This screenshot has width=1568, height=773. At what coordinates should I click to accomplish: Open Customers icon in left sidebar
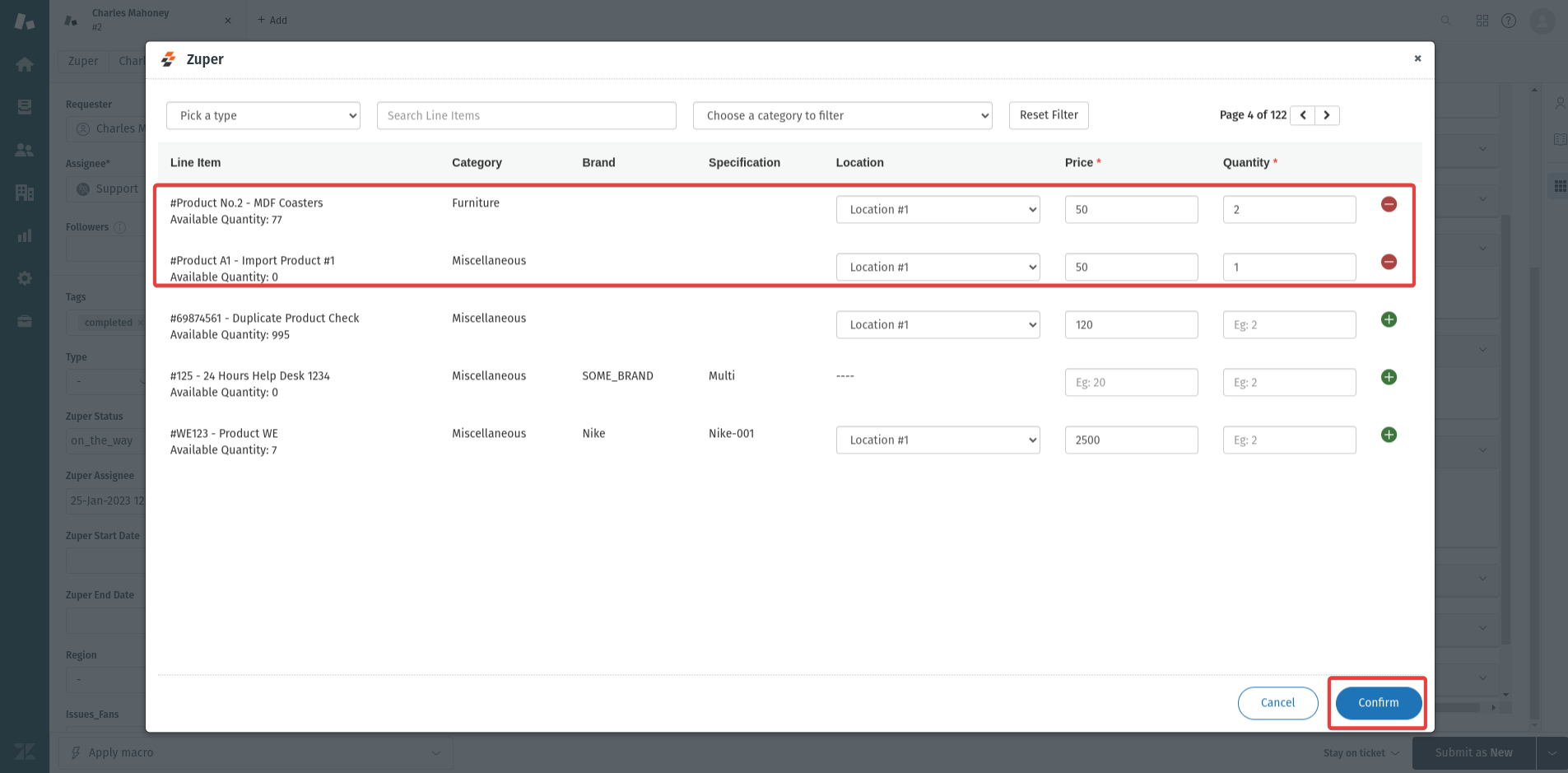(x=25, y=150)
